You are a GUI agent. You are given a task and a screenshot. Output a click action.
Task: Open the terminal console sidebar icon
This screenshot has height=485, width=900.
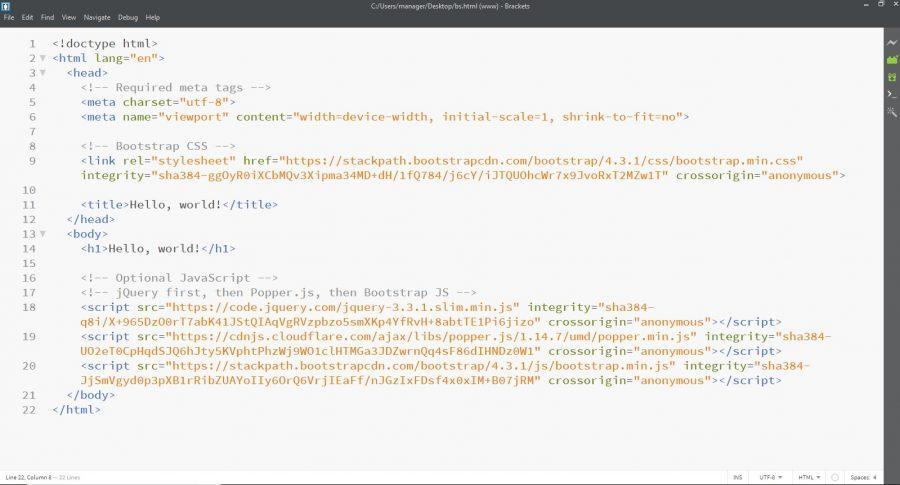pyautogui.click(x=891, y=94)
